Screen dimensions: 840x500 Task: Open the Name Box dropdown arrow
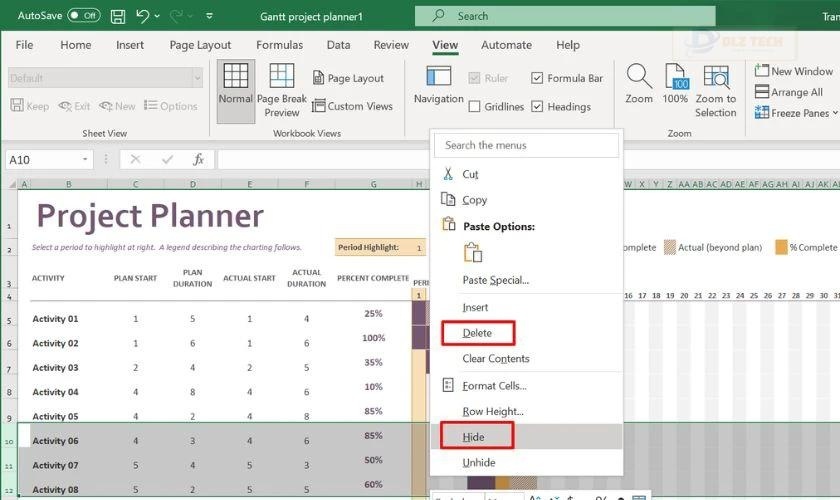tap(86, 160)
